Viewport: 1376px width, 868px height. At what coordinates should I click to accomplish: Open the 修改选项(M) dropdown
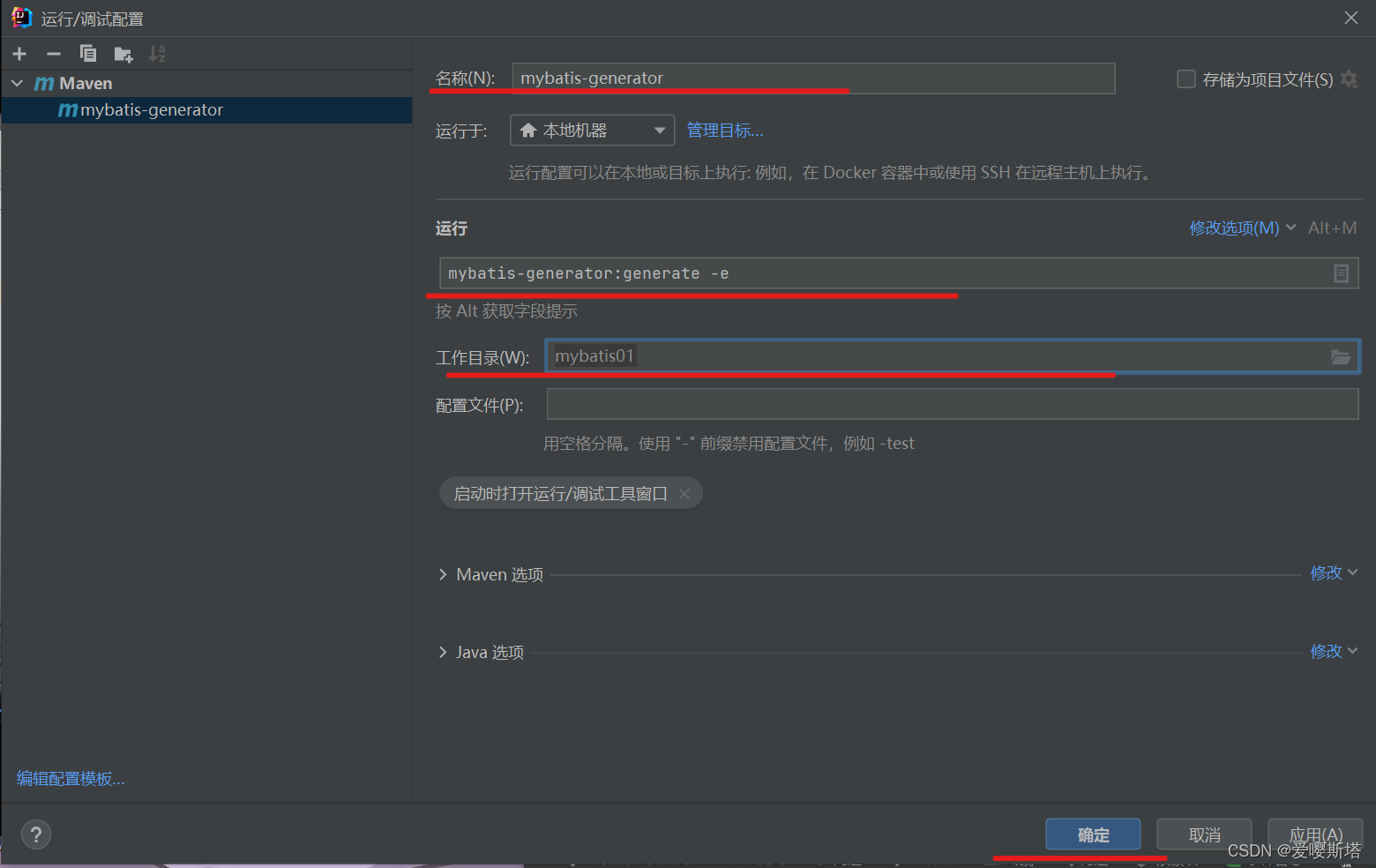pos(1242,228)
